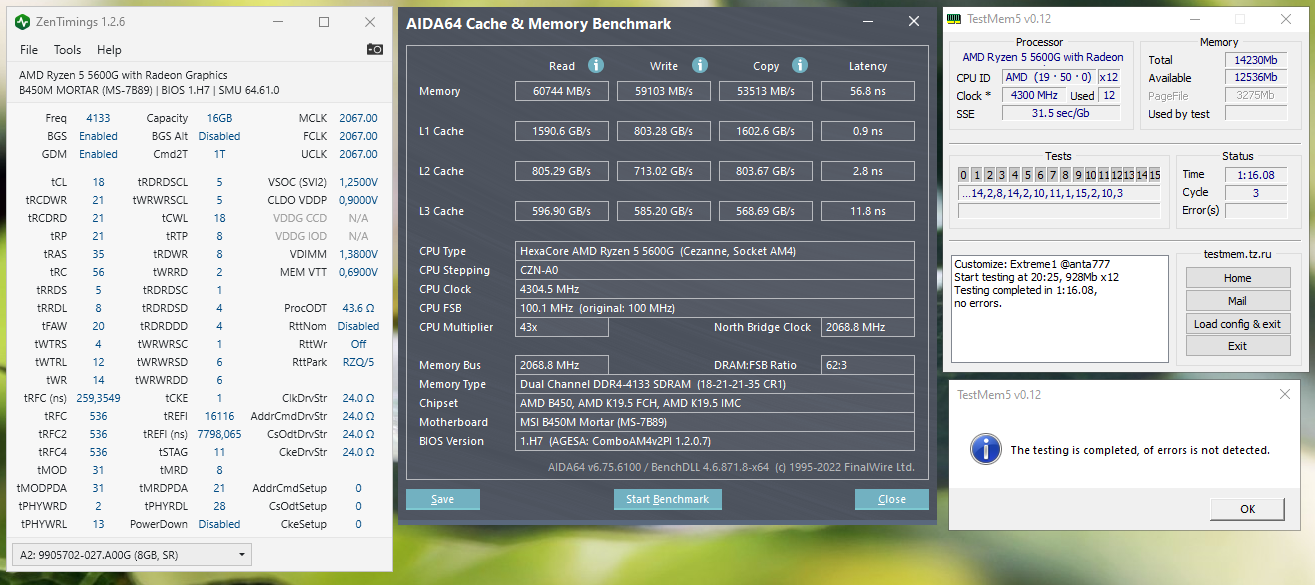Click the Mail button in TestMem5
The height and width of the screenshot is (585, 1315).
(x=1237, y=300)
